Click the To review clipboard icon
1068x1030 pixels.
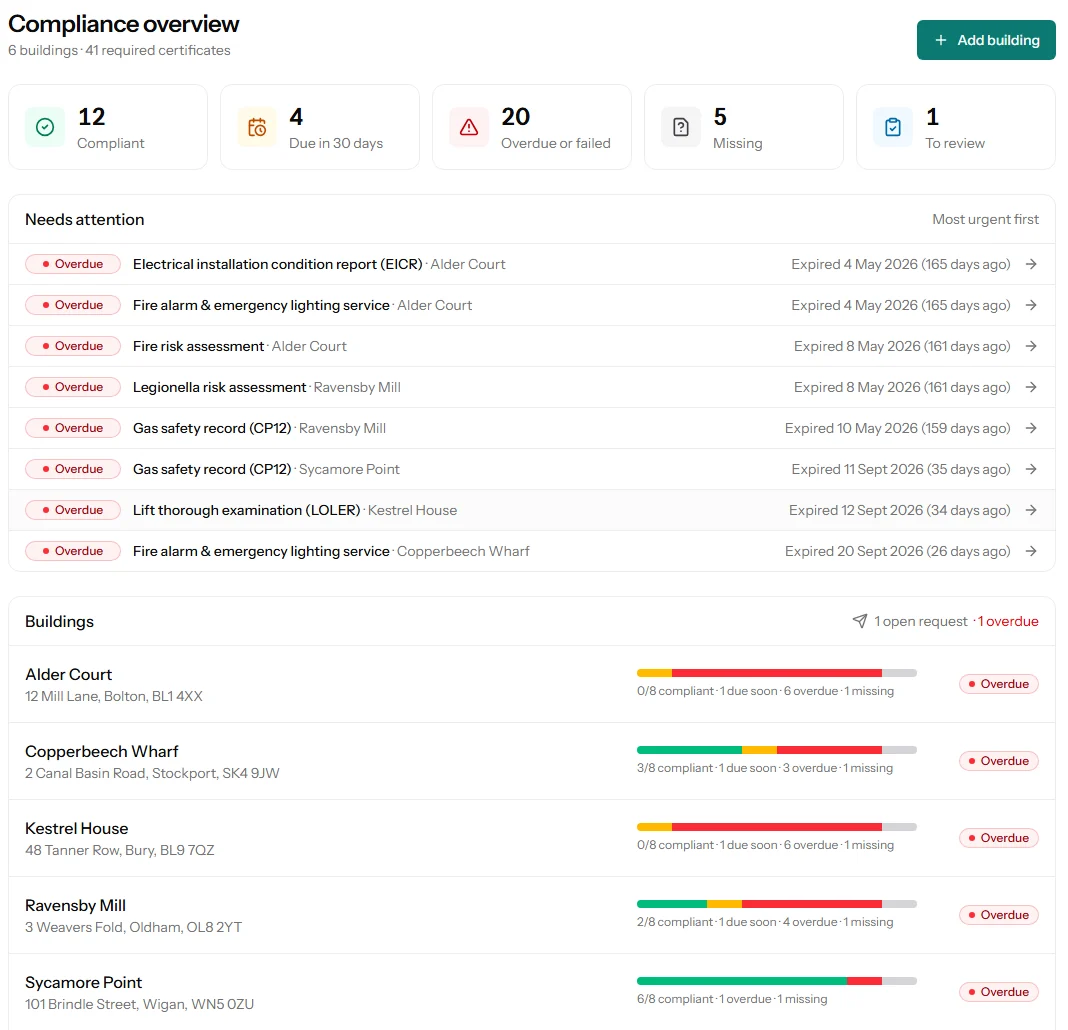(x=892, y=127)
